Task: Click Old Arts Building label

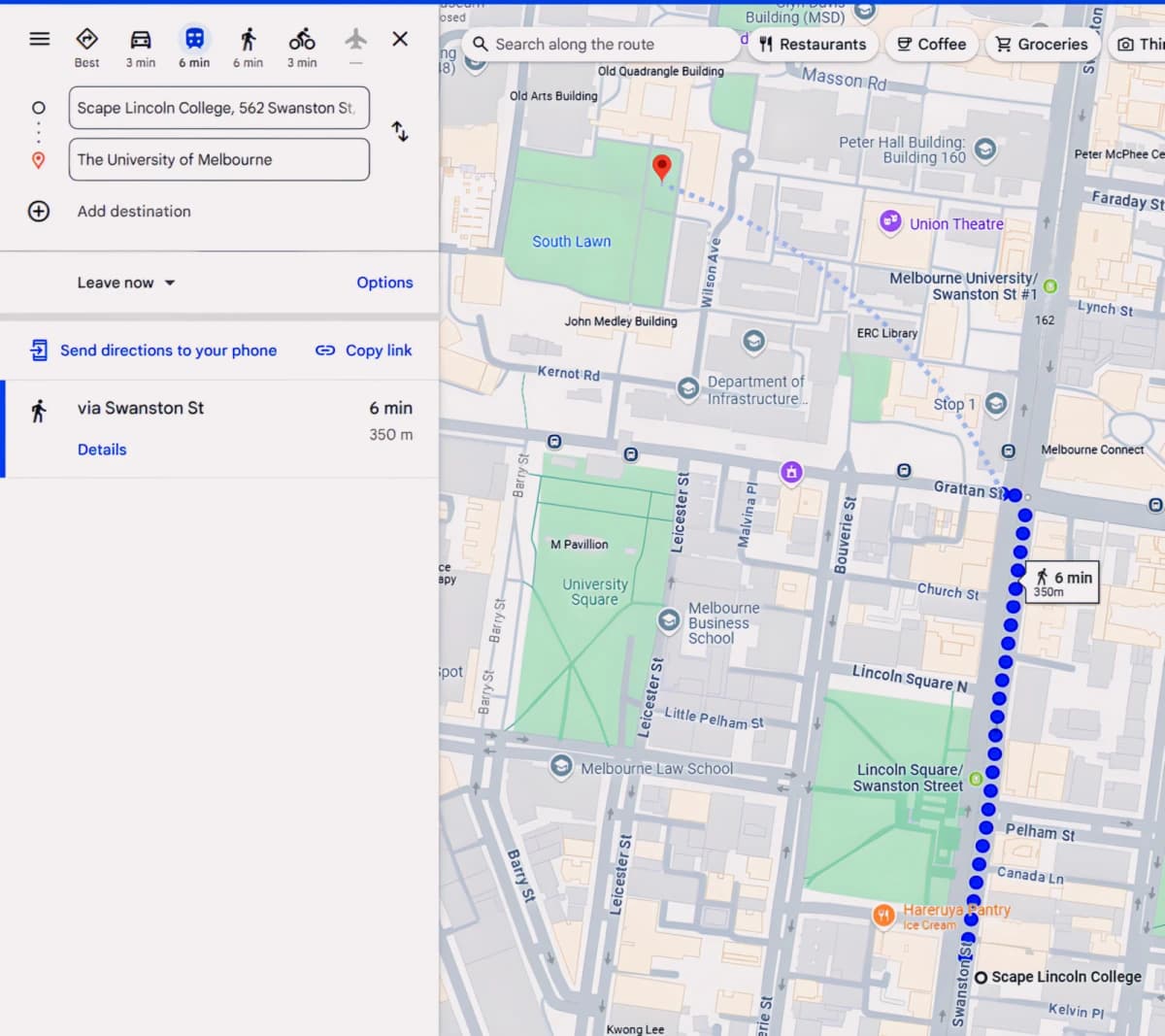Action: (553, 96)
